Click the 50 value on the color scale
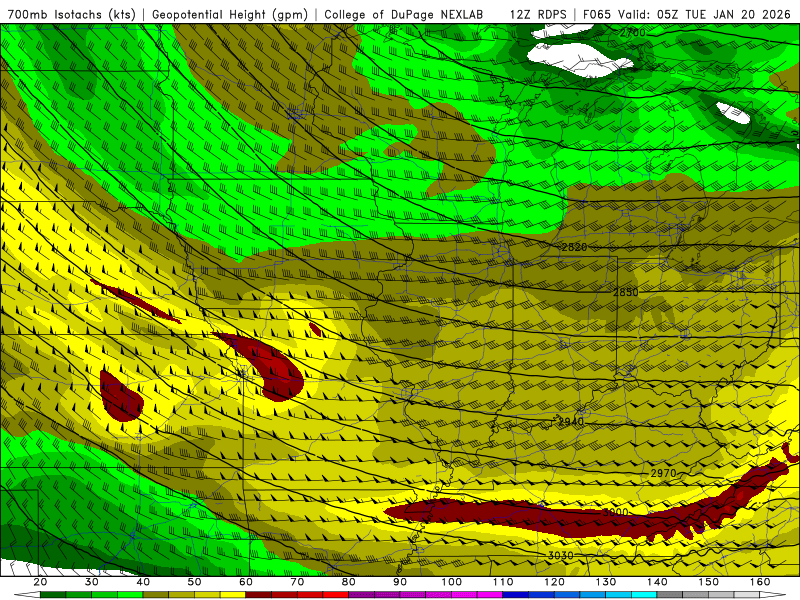 click(x=194, y=582)
